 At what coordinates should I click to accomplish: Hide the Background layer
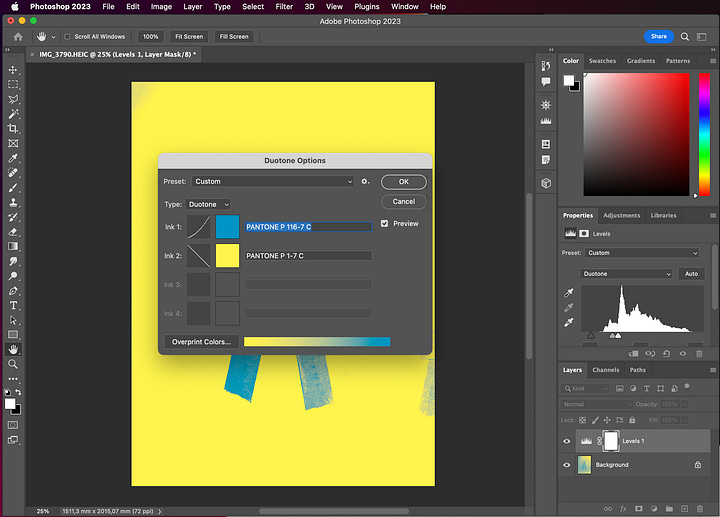567,465
